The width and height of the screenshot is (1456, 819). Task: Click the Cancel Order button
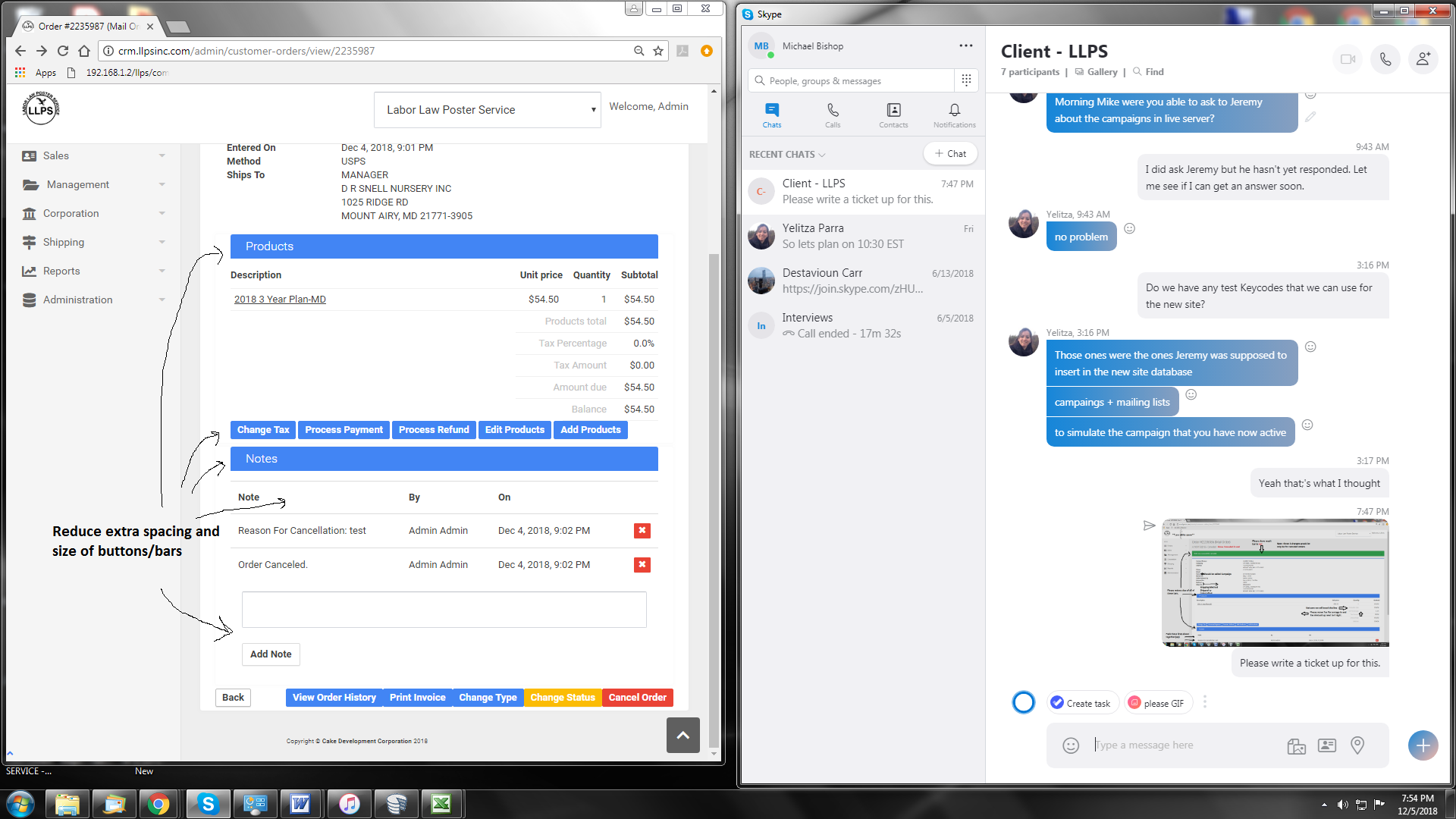coord(637,698)
